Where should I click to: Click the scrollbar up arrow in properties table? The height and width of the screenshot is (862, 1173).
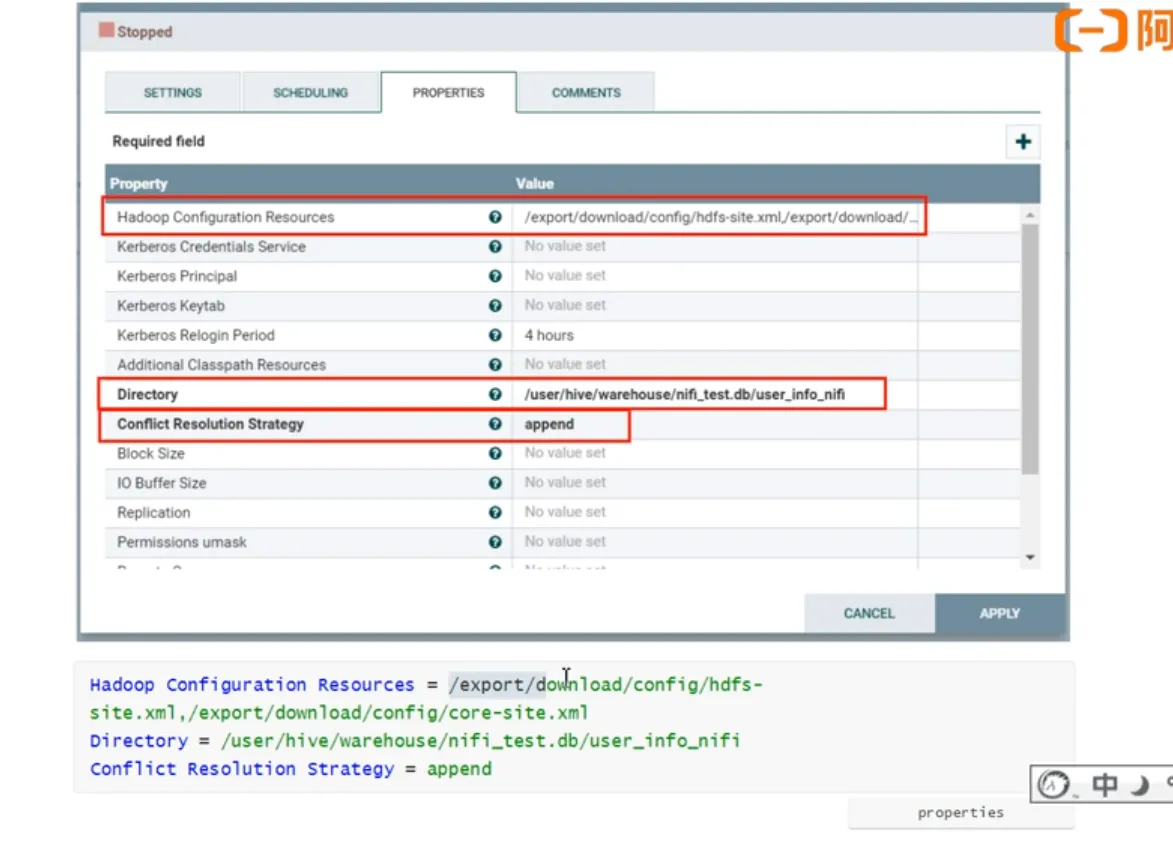(1030, 216)
